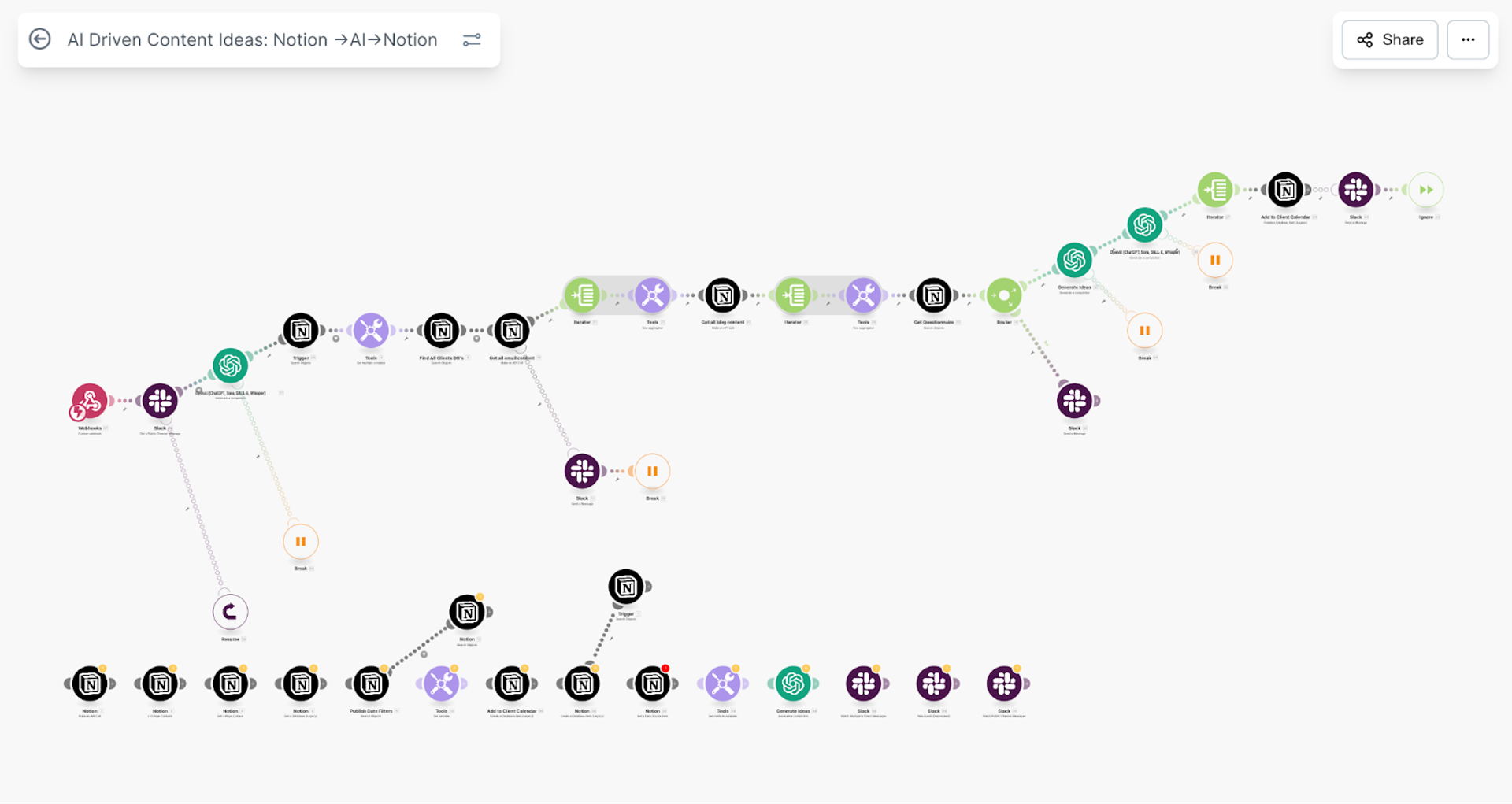Select the Webhooks trigger module
The width and height of the screenshot is (1512, 804).
90,402
